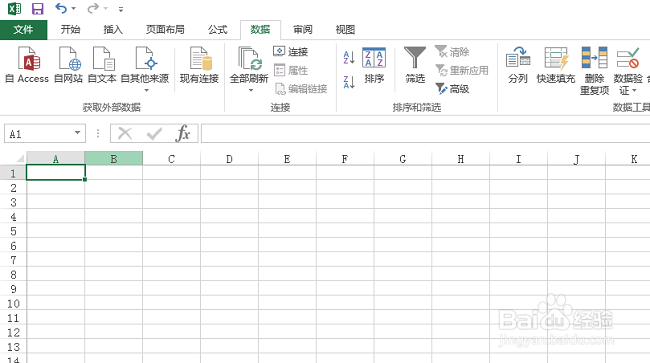Click 重新应用 (Reapply) filter button

[x=462, y=70]
